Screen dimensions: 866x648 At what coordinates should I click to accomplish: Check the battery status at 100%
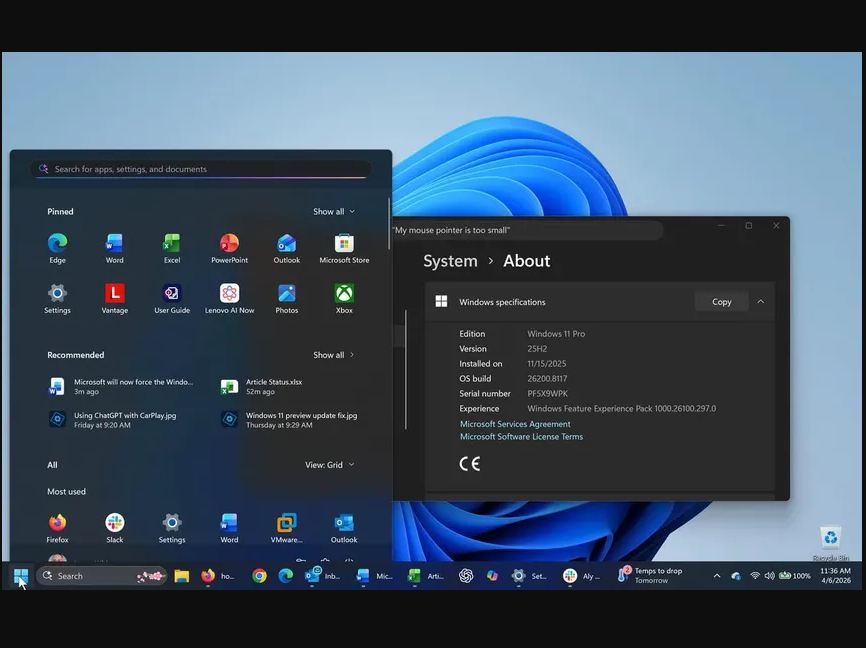point(795,576)
